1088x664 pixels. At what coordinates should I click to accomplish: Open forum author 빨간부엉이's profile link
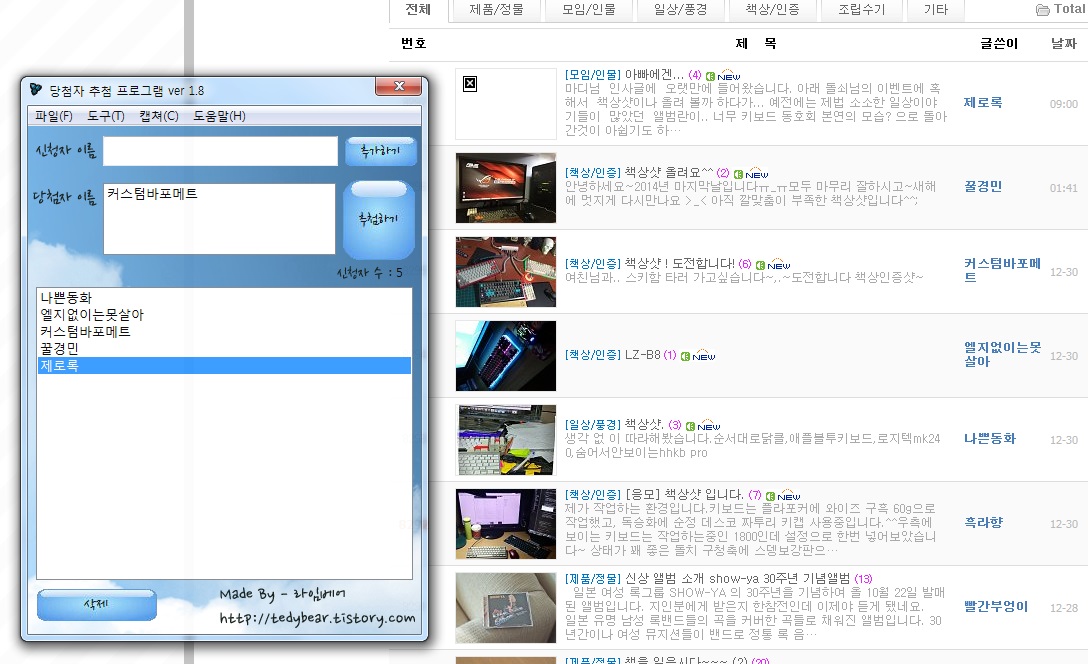point(996,606)
